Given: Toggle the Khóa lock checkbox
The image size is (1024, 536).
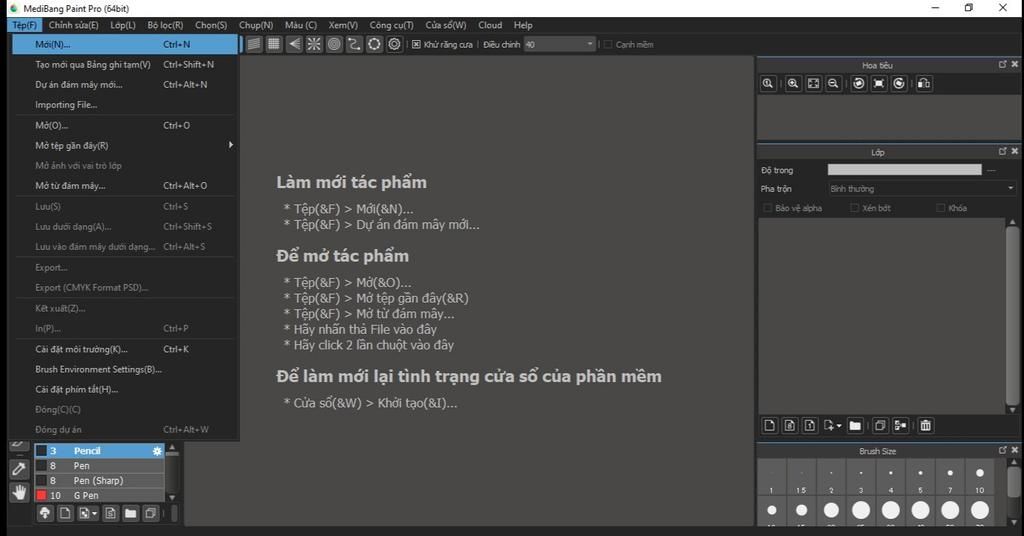Looking at the screenshot, I should pyautogui.click(x=940, y=208).
